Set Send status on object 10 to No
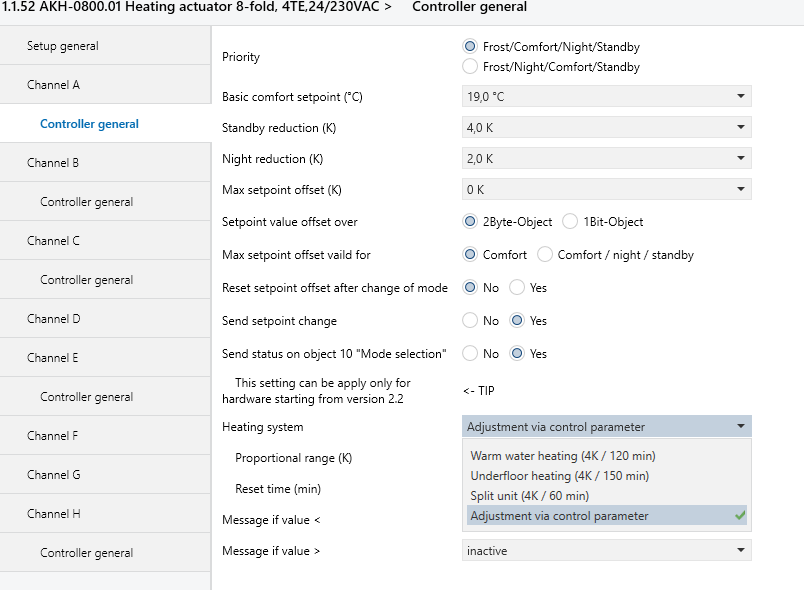This screenshot has height=590, width=804. [x=470, y=354]
